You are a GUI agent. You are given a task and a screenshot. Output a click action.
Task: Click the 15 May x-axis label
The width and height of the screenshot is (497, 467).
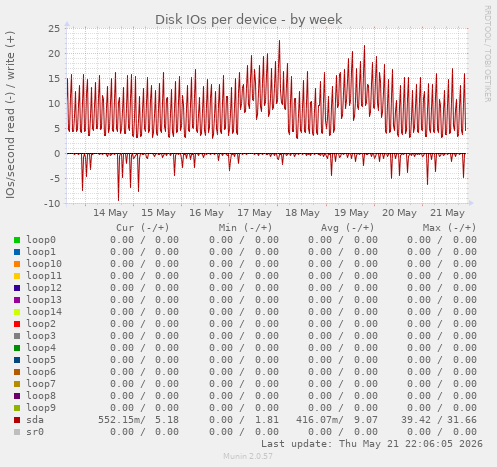coord(158,213)
